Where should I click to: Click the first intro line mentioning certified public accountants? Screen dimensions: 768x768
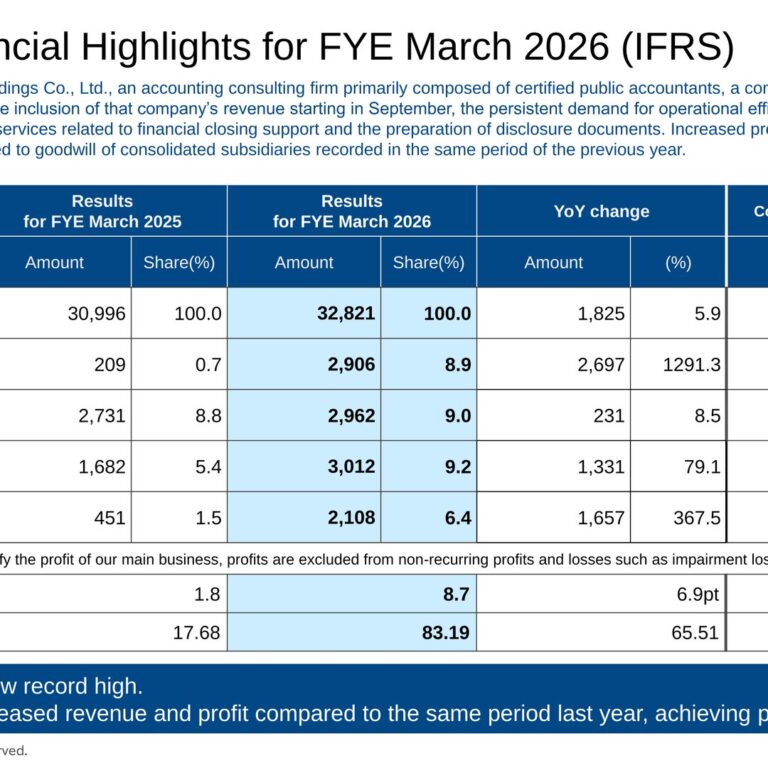tap(384, 88)
